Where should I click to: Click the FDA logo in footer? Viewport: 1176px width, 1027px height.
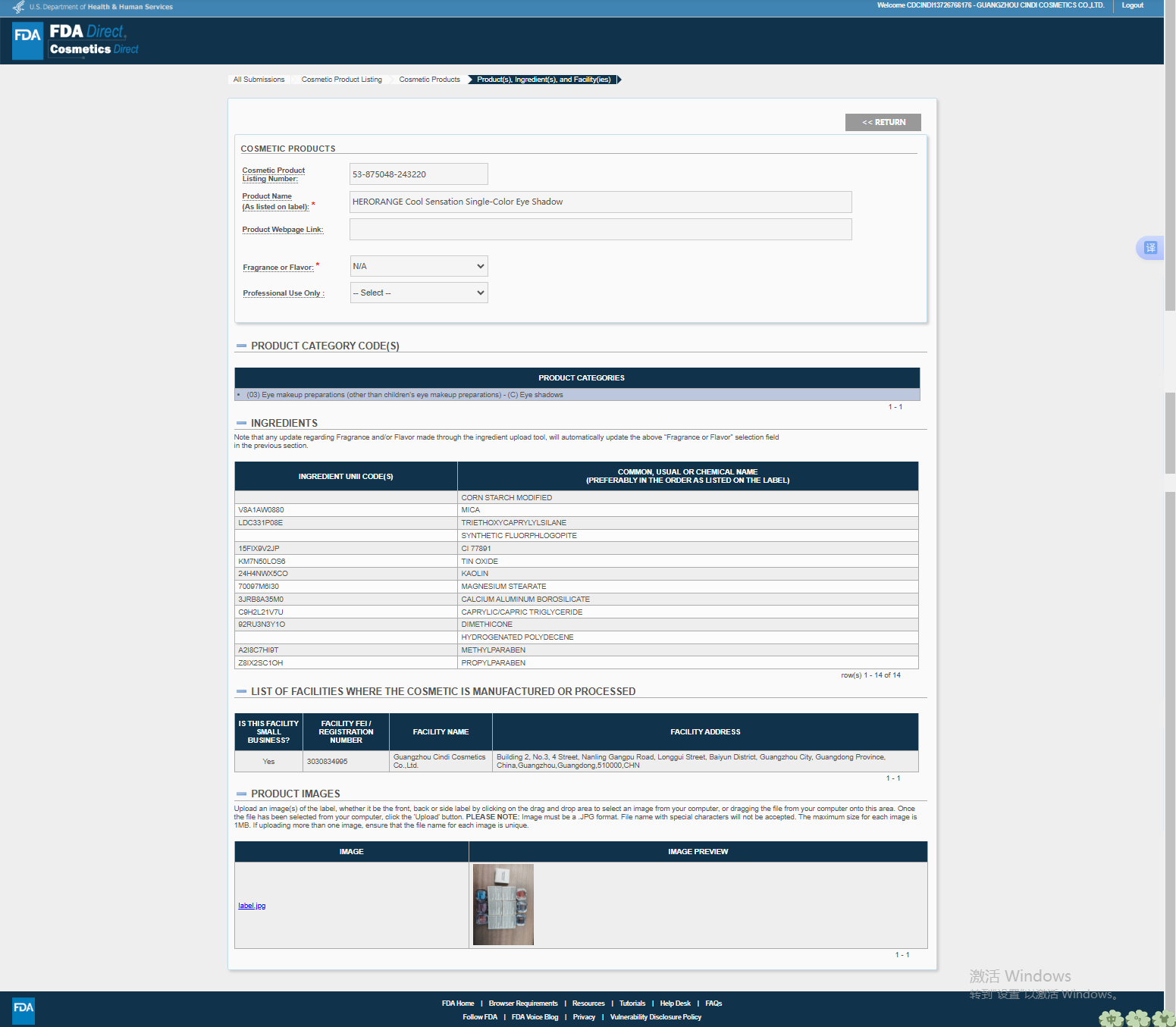coord(24,1010)
